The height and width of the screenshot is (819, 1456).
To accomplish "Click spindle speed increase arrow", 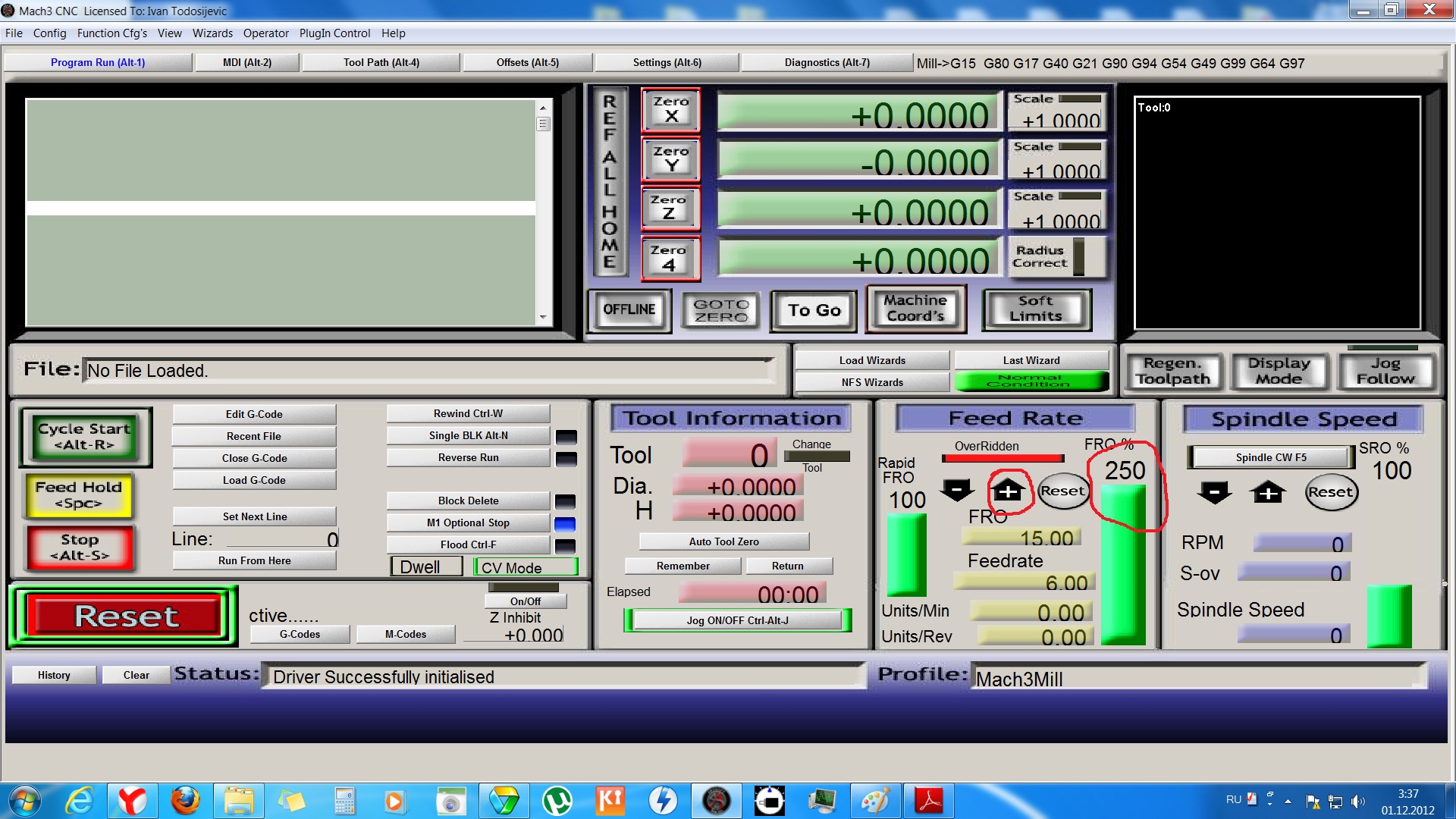I will [1268, 492].
